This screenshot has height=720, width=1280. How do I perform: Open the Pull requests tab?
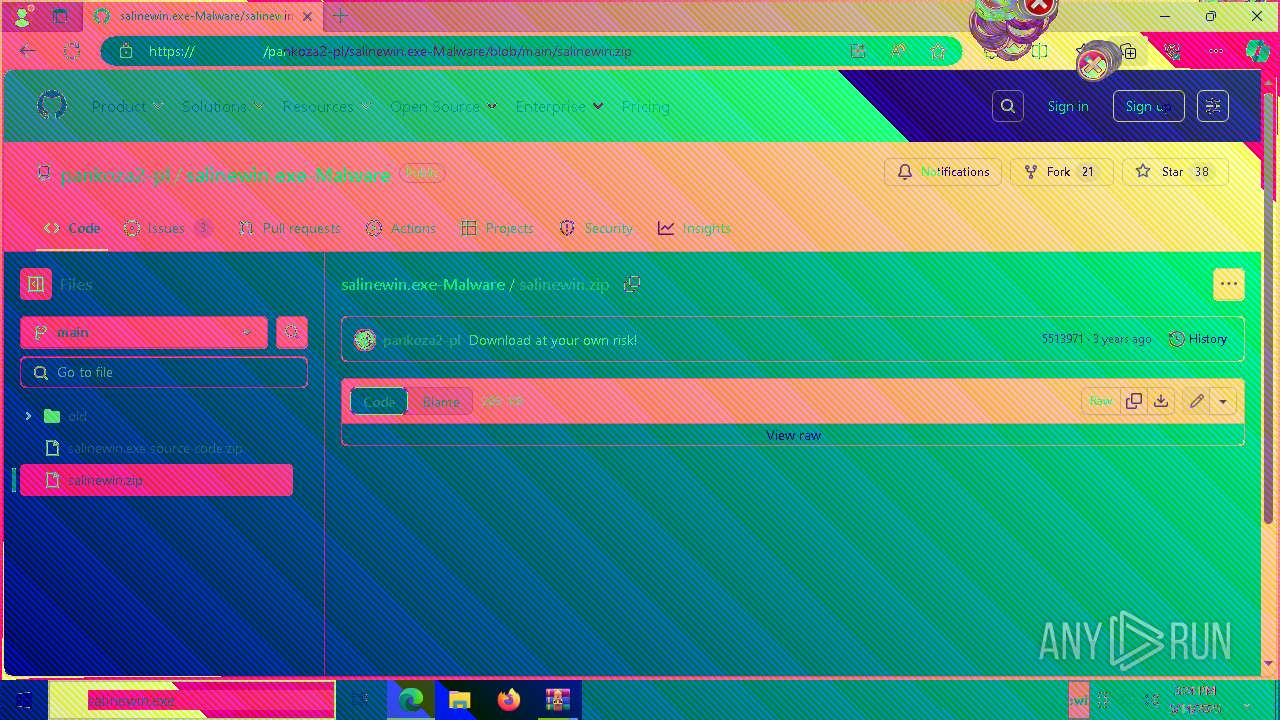point(290,228)
